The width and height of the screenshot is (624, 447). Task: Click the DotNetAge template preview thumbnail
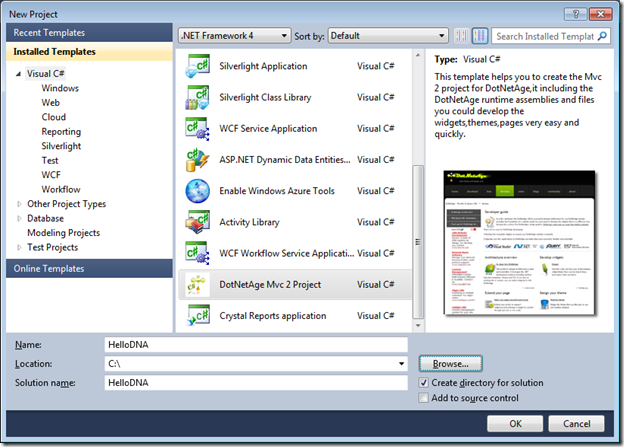519,243
